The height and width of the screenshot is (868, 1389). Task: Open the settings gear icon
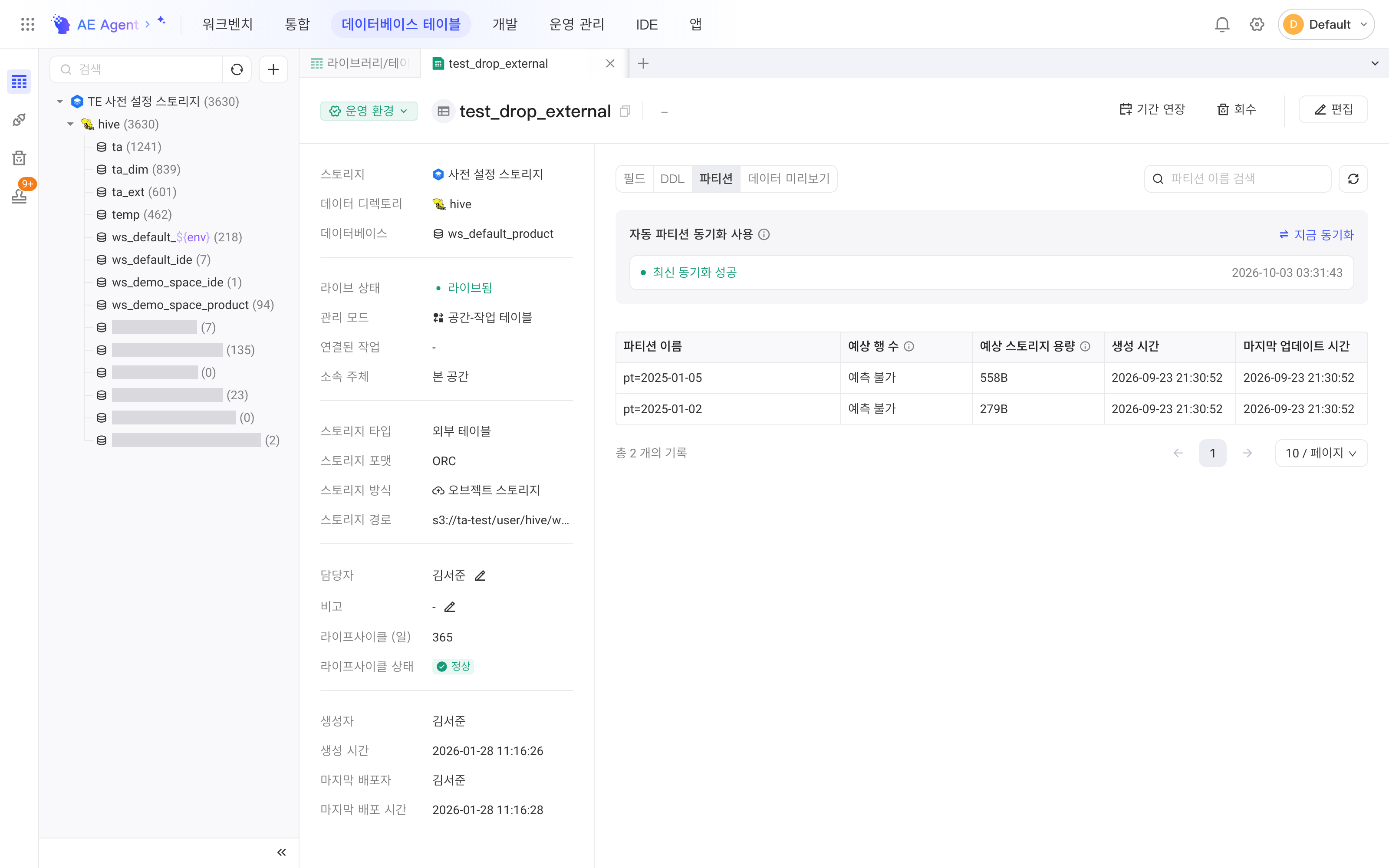coord(1257,24)
